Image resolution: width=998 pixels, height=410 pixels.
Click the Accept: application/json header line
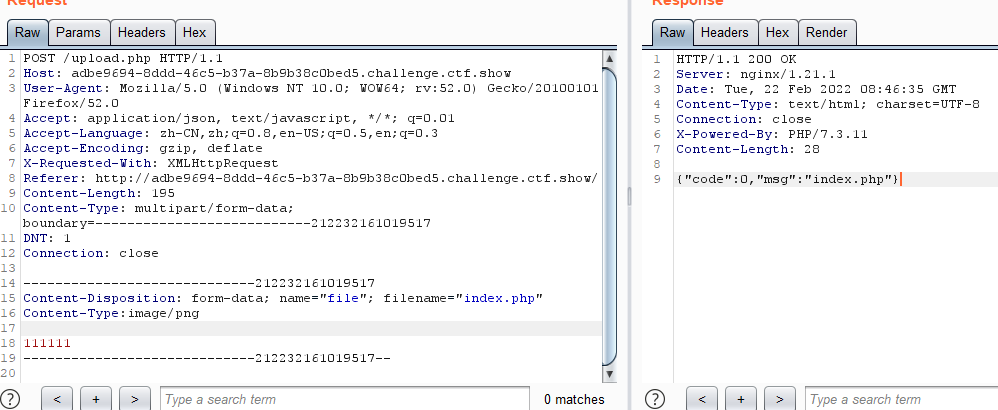click(x=239, y=118)
